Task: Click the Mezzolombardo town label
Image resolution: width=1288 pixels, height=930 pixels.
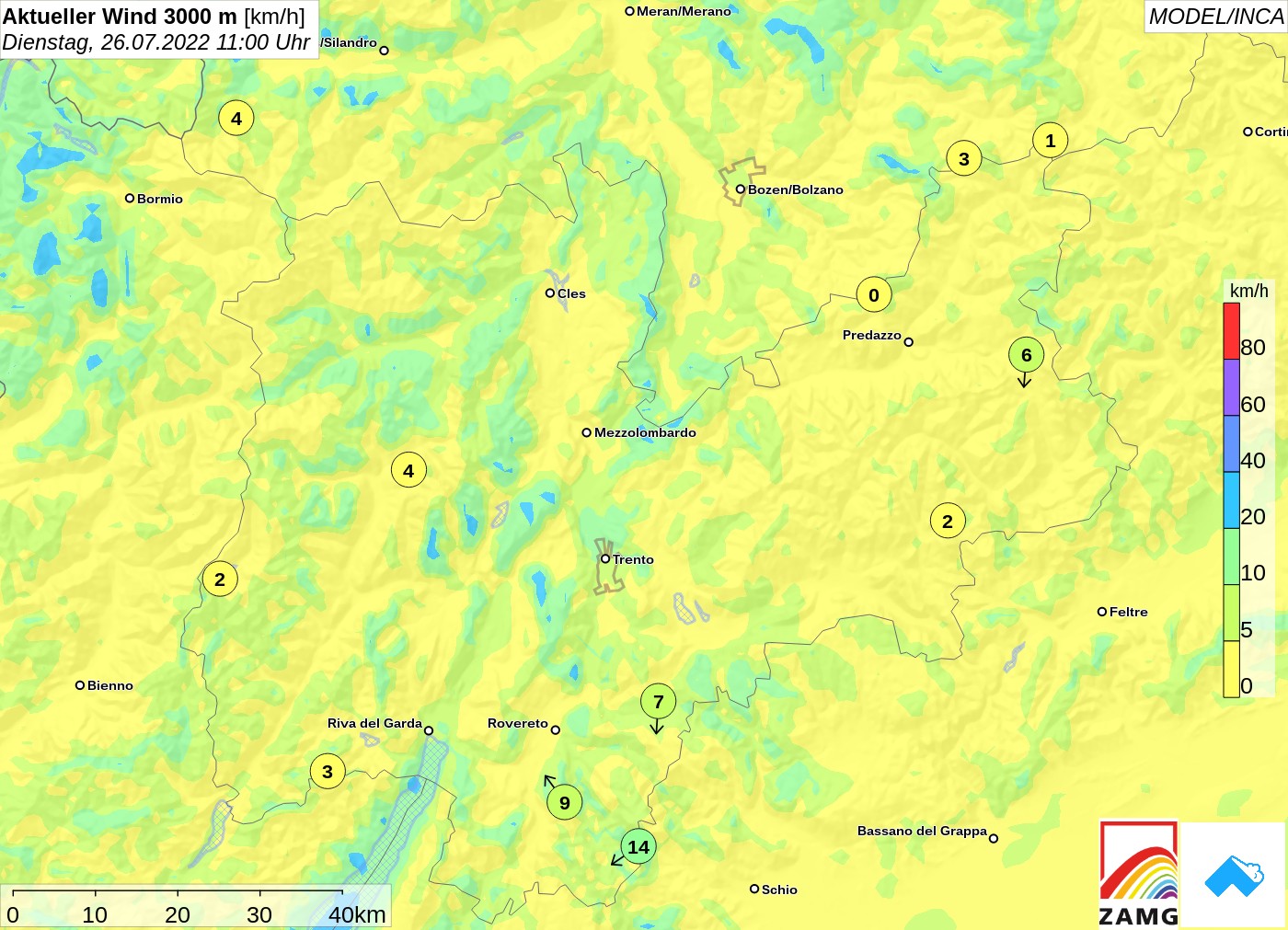Action: pyautogui.click(x=645, y=432)
